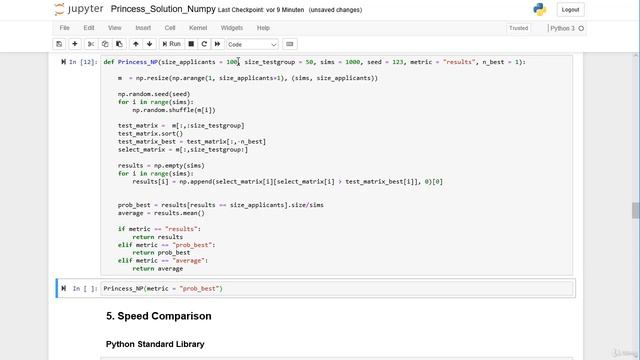Screen dimensions: 640x360
Task: Restart the kernel
Action: 204,44
